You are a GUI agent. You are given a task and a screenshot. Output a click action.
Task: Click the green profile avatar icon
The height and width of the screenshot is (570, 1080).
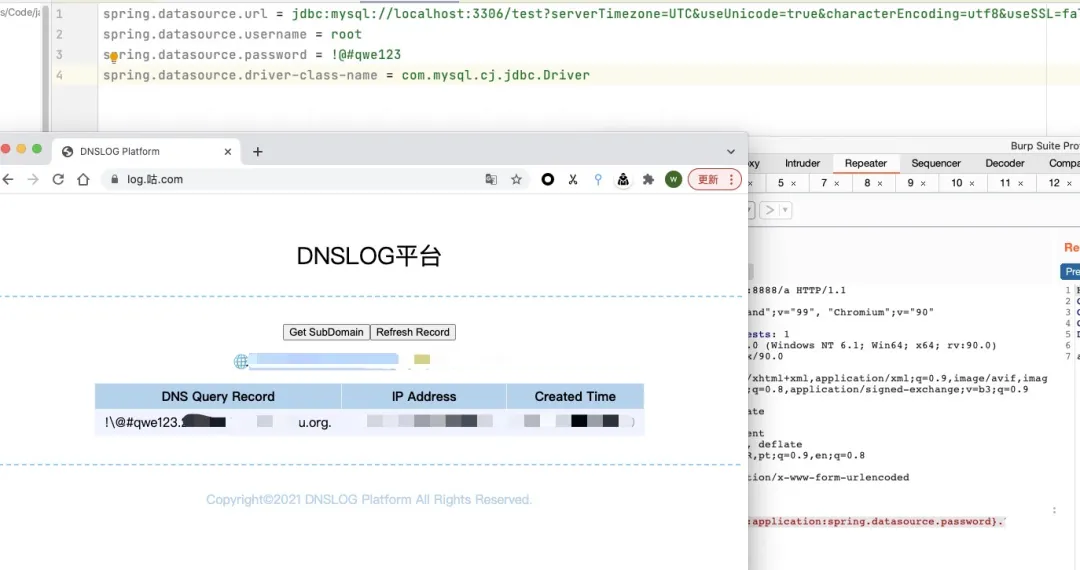[673, 180]
